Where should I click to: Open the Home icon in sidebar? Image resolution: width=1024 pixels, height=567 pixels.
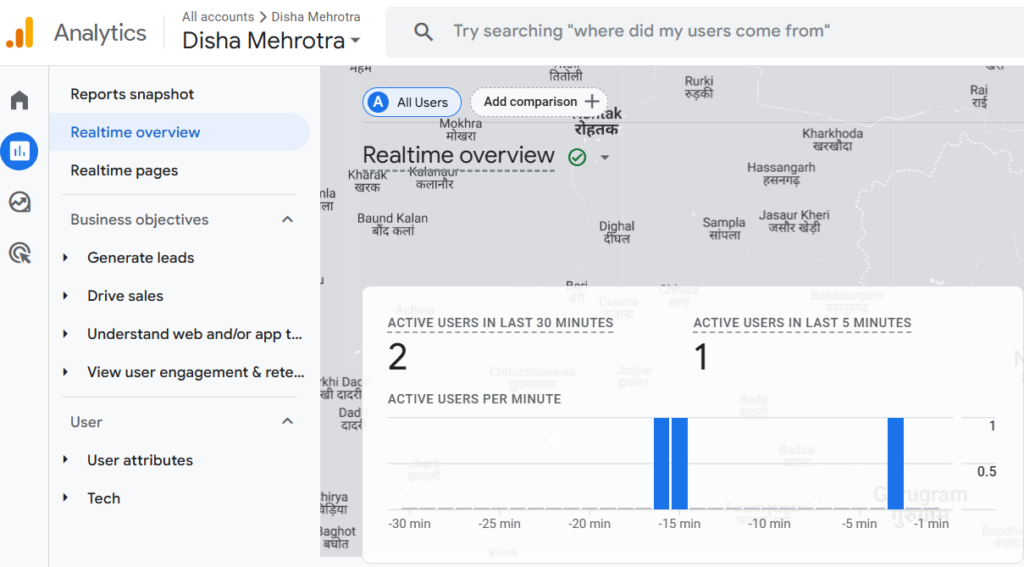click(x=20, y=100)
